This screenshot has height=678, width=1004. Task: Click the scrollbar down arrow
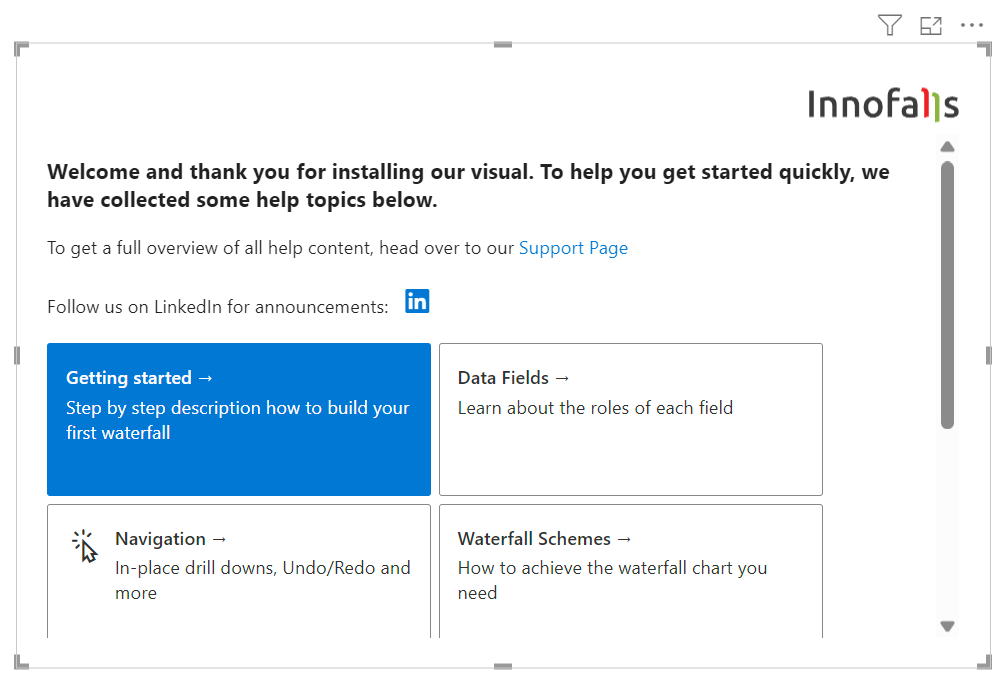[947, 626]
